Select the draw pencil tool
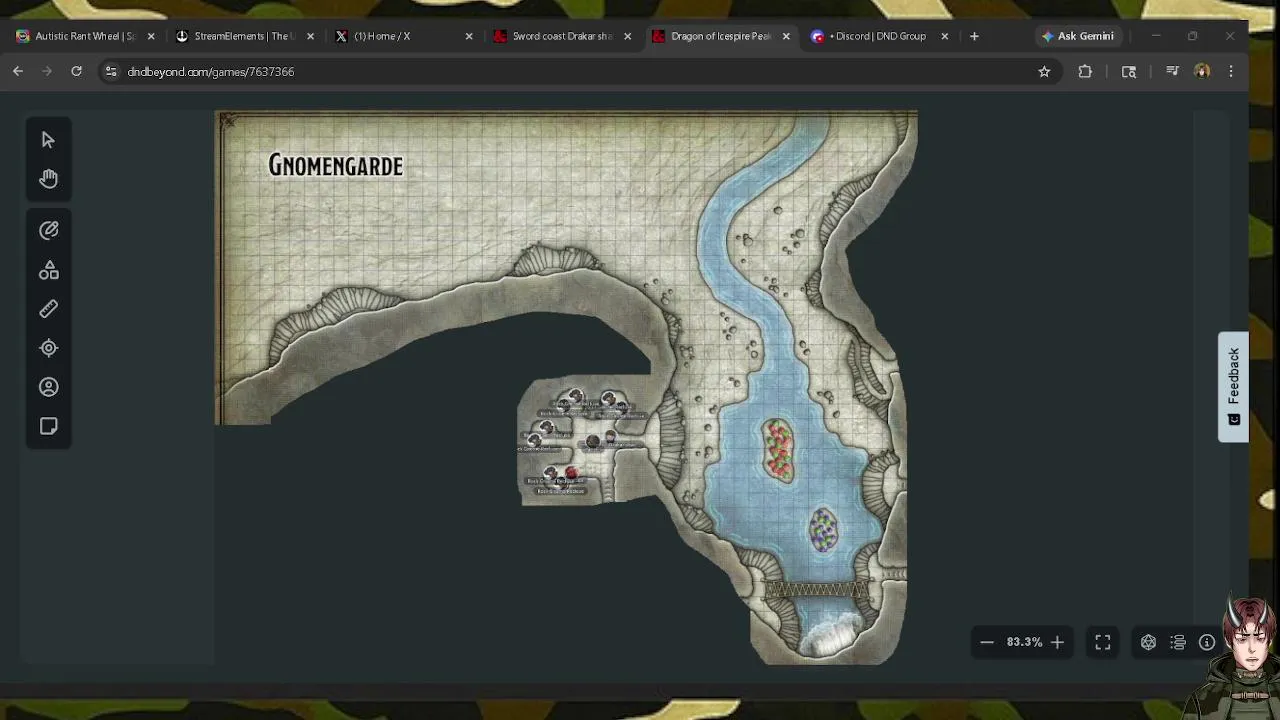The image size is (1280, 720). click(x=48, y=230)
